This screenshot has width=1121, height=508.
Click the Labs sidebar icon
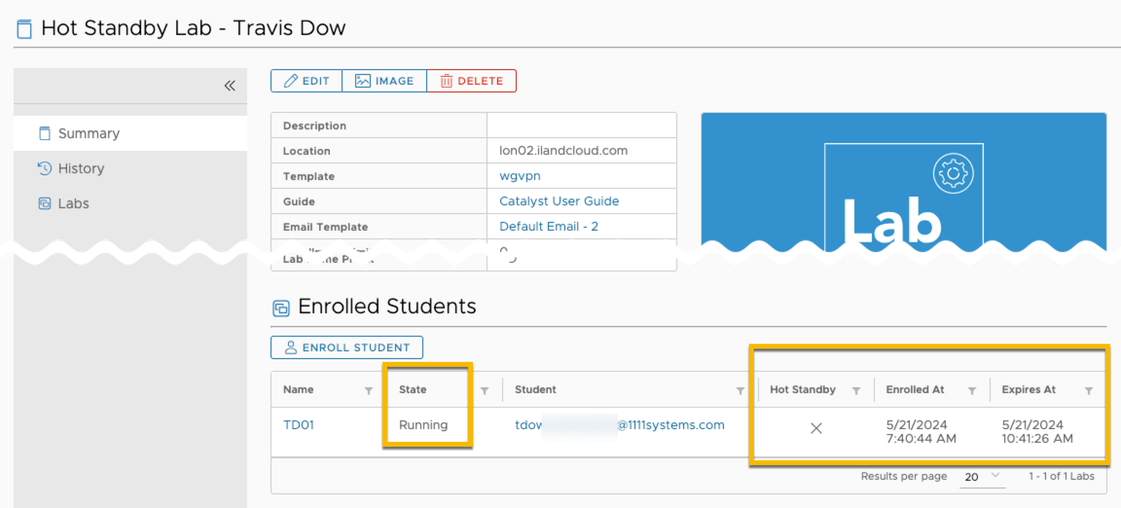[45, 204]
